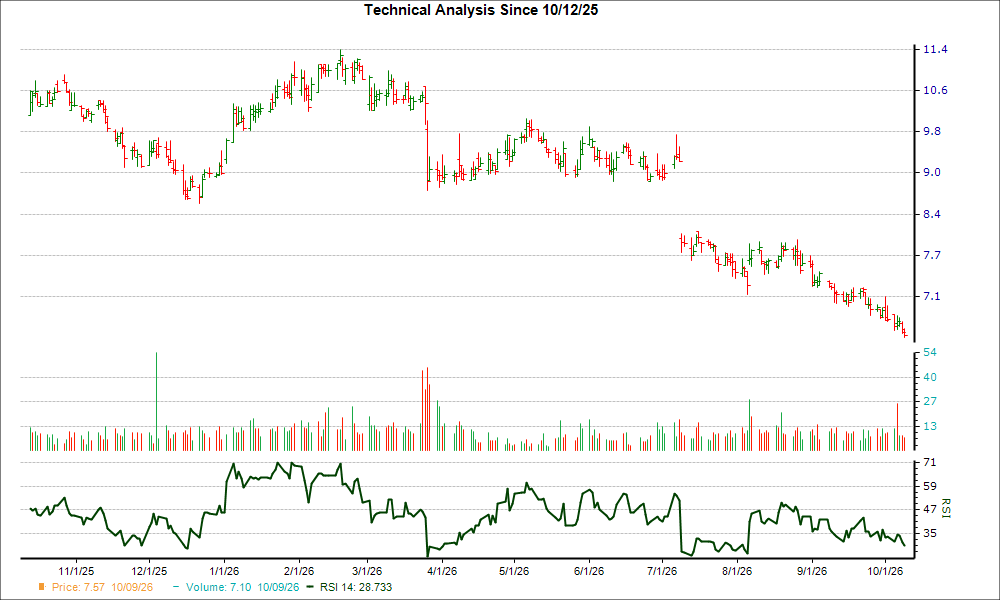Click the 6/1/26 date label
Screen dimensions: 1000x600
click(x=589, y=571)
